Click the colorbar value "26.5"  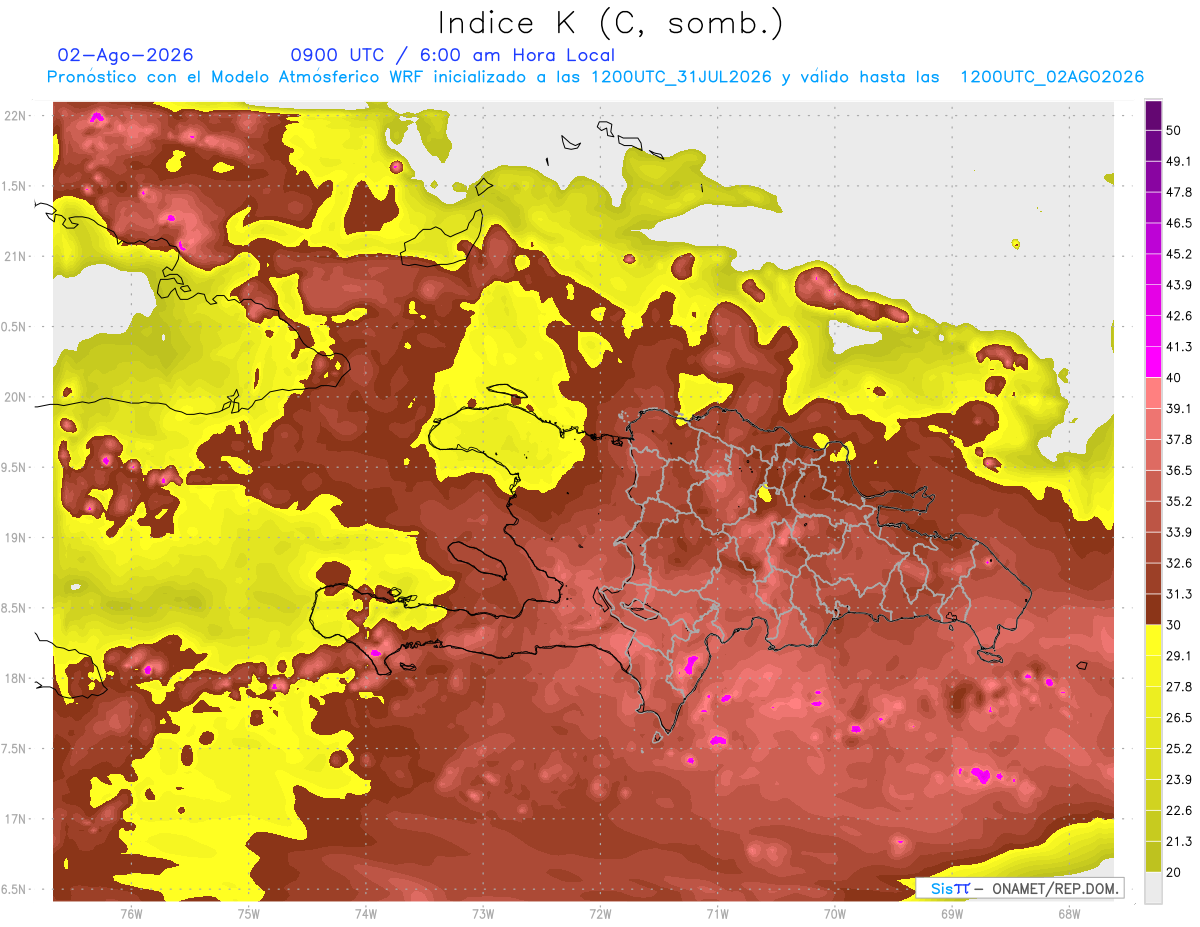1178,717
